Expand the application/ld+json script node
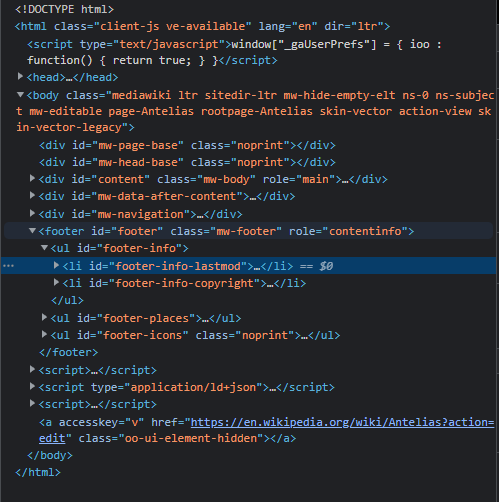Image resolution: width=499 pixels, height=502 pixels. (x=32, y=386)
